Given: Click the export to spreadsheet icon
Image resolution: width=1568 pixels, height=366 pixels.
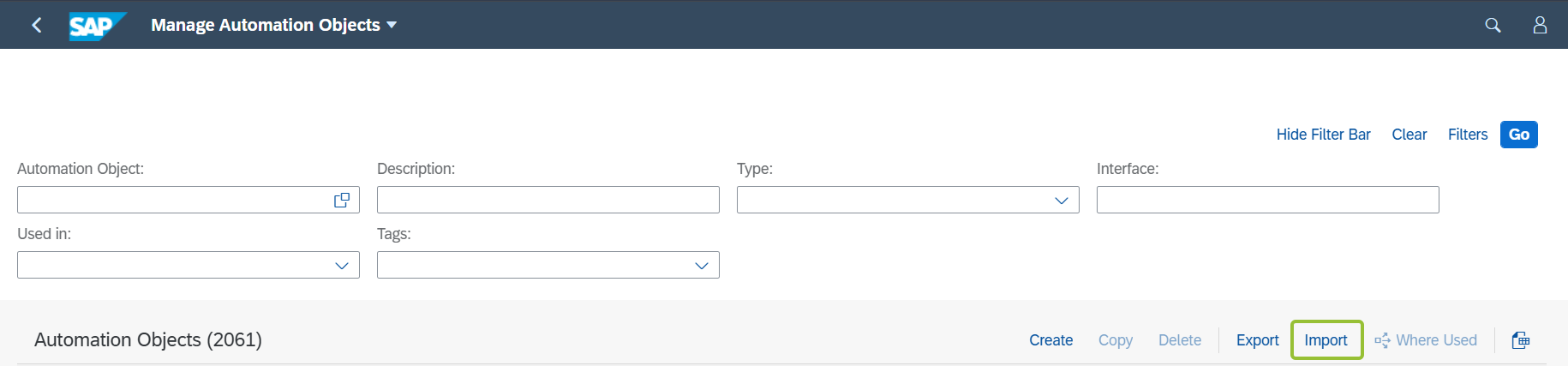Looking at the screenshot, I should click(x=1521, y=340).
